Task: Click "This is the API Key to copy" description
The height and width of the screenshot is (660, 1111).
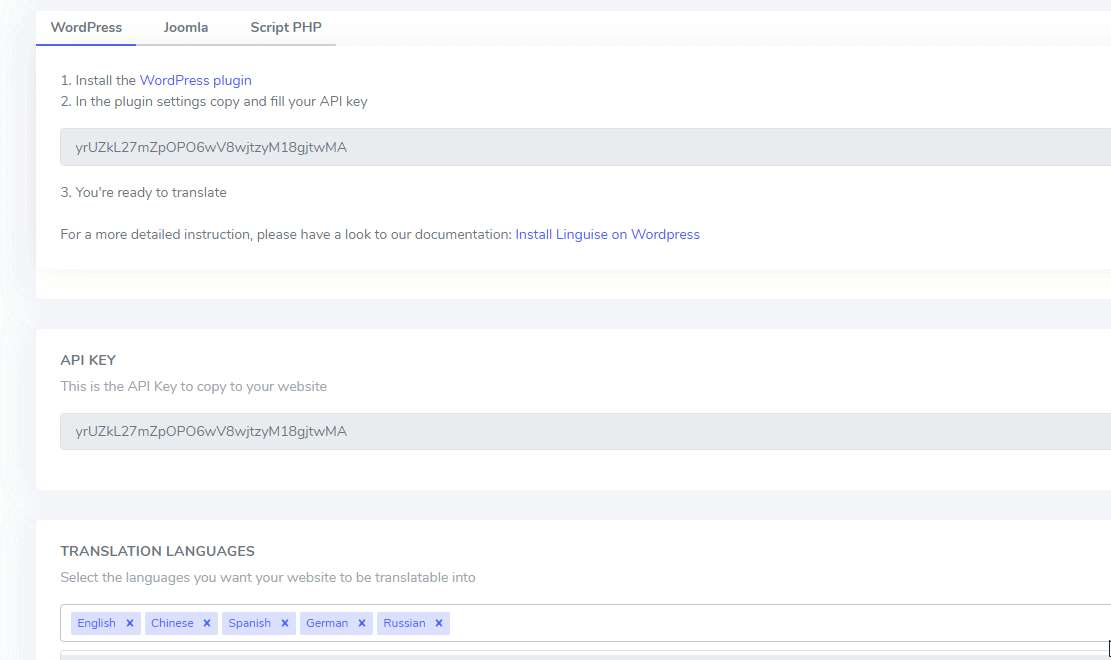Action: tap(193, 386)
